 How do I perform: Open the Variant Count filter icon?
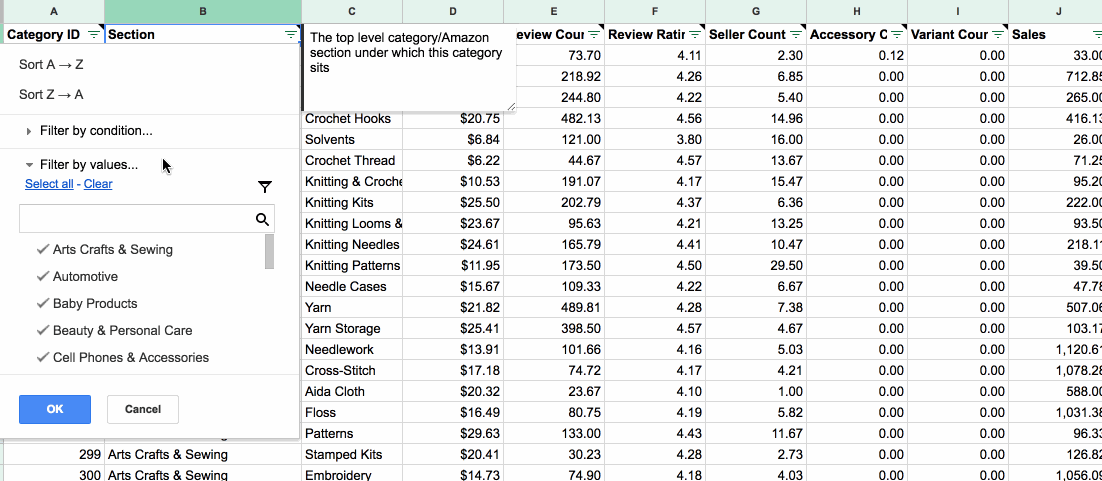tap(999, 34)
